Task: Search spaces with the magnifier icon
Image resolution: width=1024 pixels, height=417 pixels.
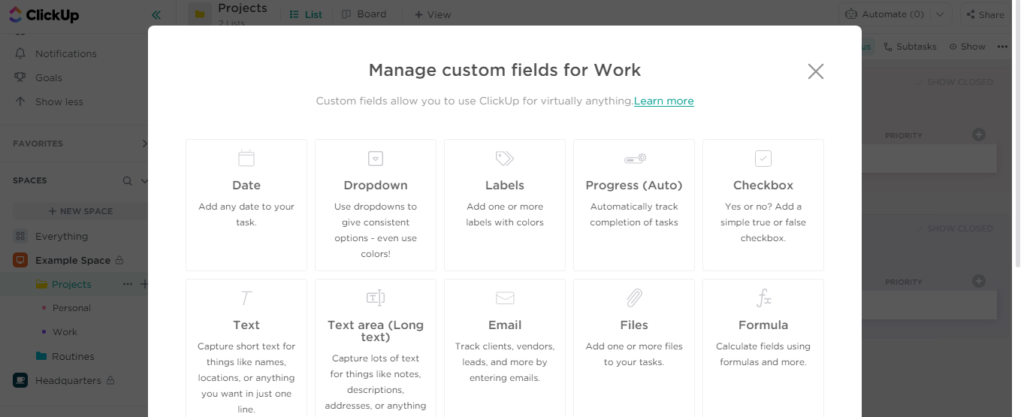Action: tap(127, 181)
